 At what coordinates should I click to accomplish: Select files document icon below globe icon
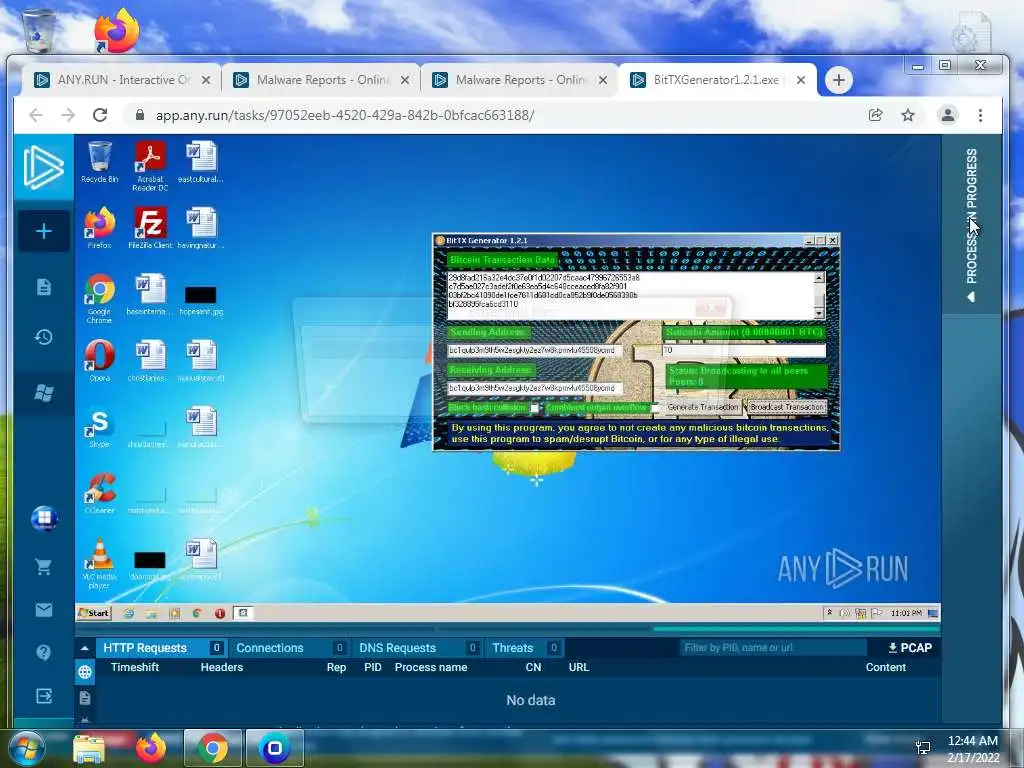[x=85, y=698]
